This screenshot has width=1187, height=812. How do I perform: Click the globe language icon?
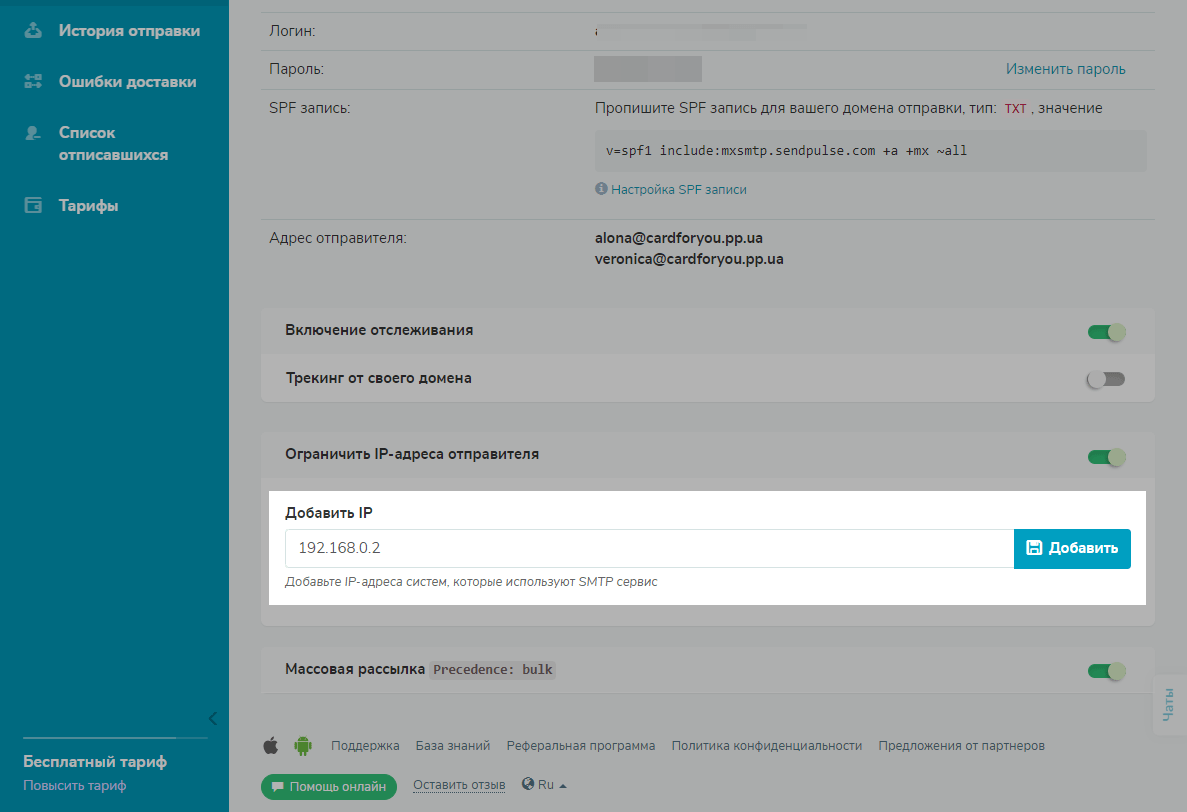coord(527,785)
